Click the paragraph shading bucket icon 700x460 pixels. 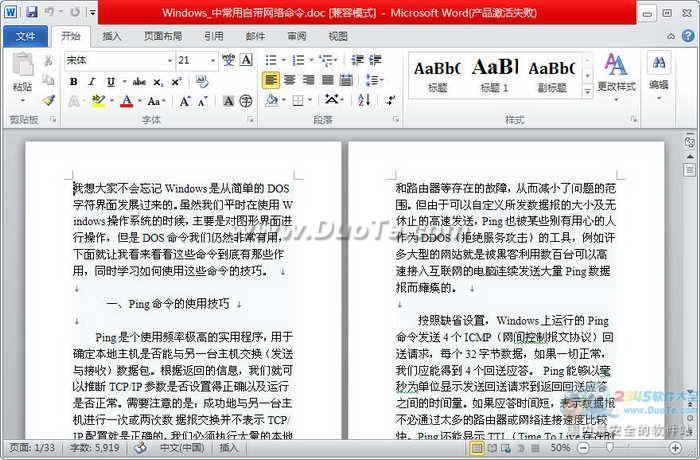271,101
